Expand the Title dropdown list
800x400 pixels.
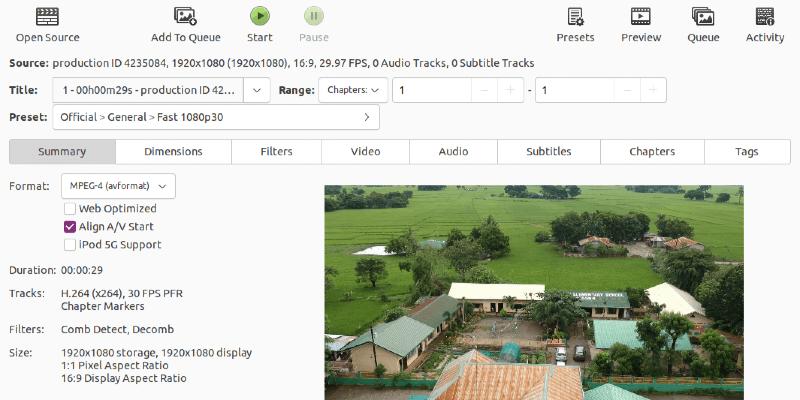(x=256, y=90)
